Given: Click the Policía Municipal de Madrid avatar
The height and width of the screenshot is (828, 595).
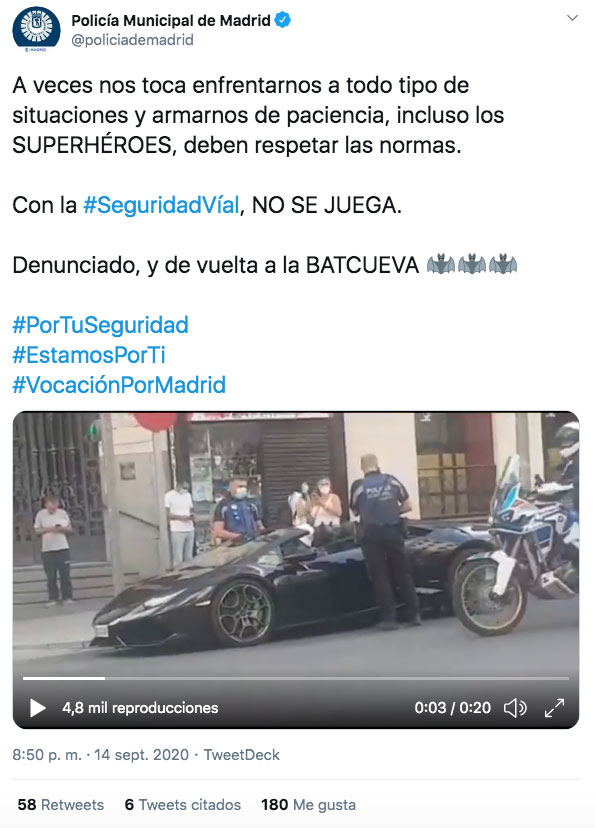Looking at the screenshot, I should [36, 29].
